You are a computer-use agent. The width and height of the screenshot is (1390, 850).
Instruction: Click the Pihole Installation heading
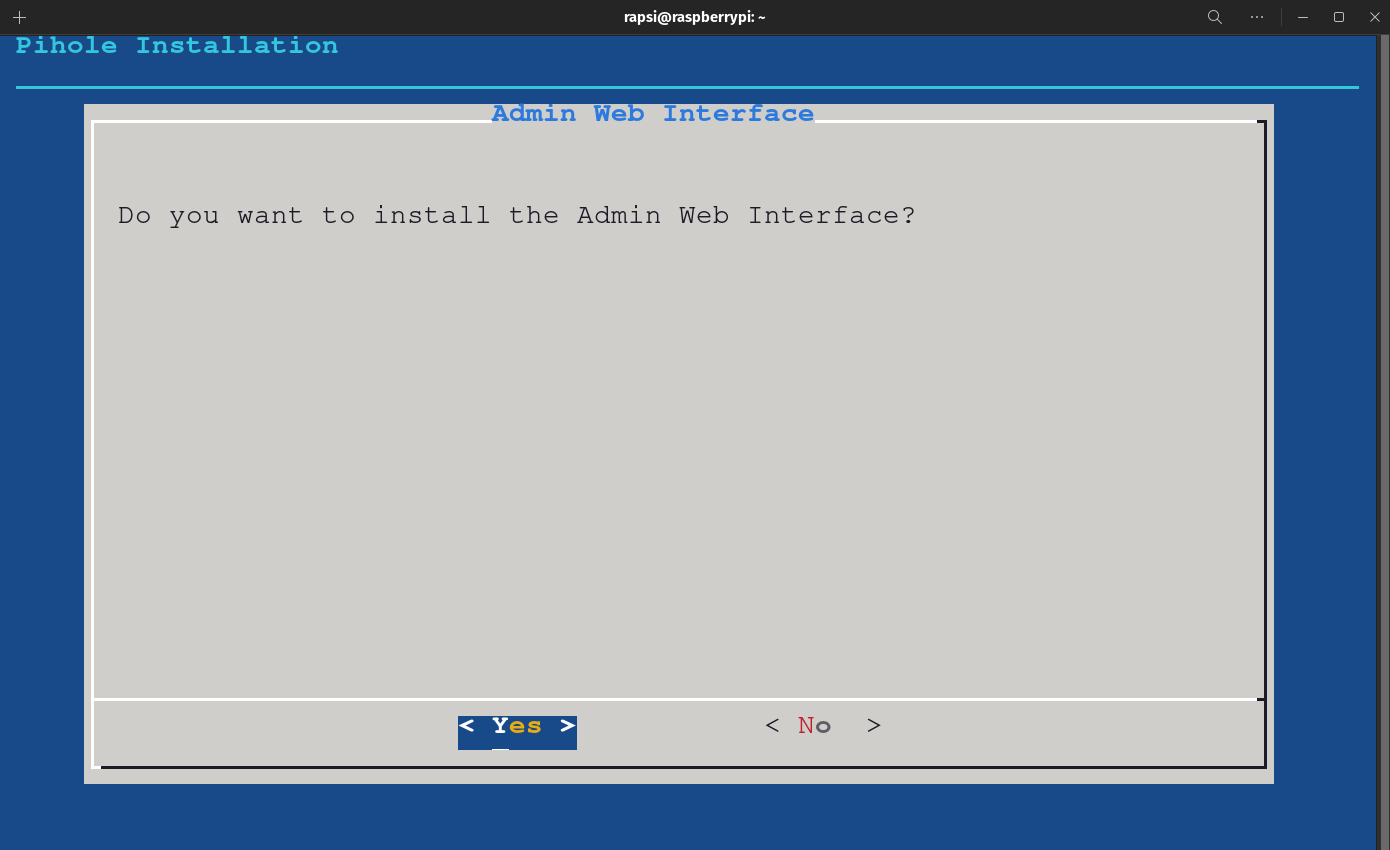pyautogui.click(x=177, y=46)
